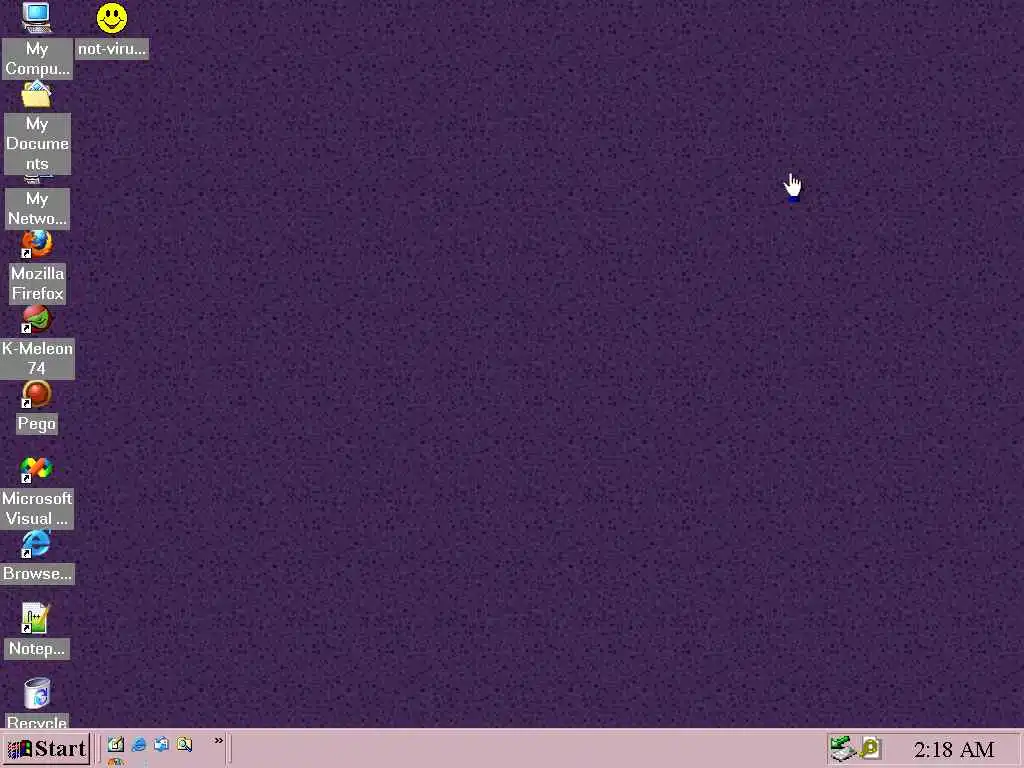Launch Outlook Express from Quick Launch
Screen dimensions: 1024x768
pyautogui.click(x=161, y=744)
